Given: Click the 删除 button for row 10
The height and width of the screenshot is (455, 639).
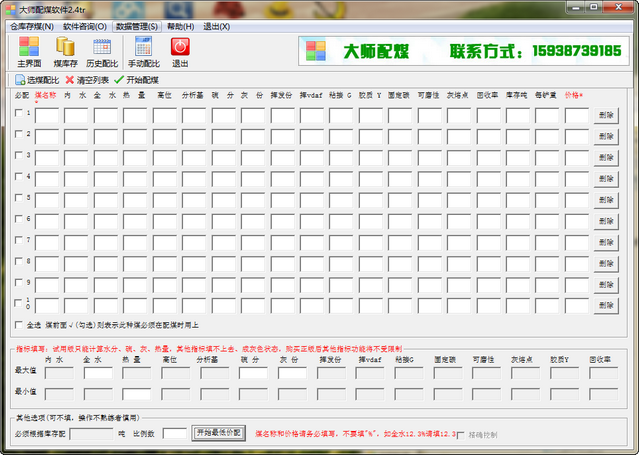Looking at the screenshot, I should coord(606,305).
